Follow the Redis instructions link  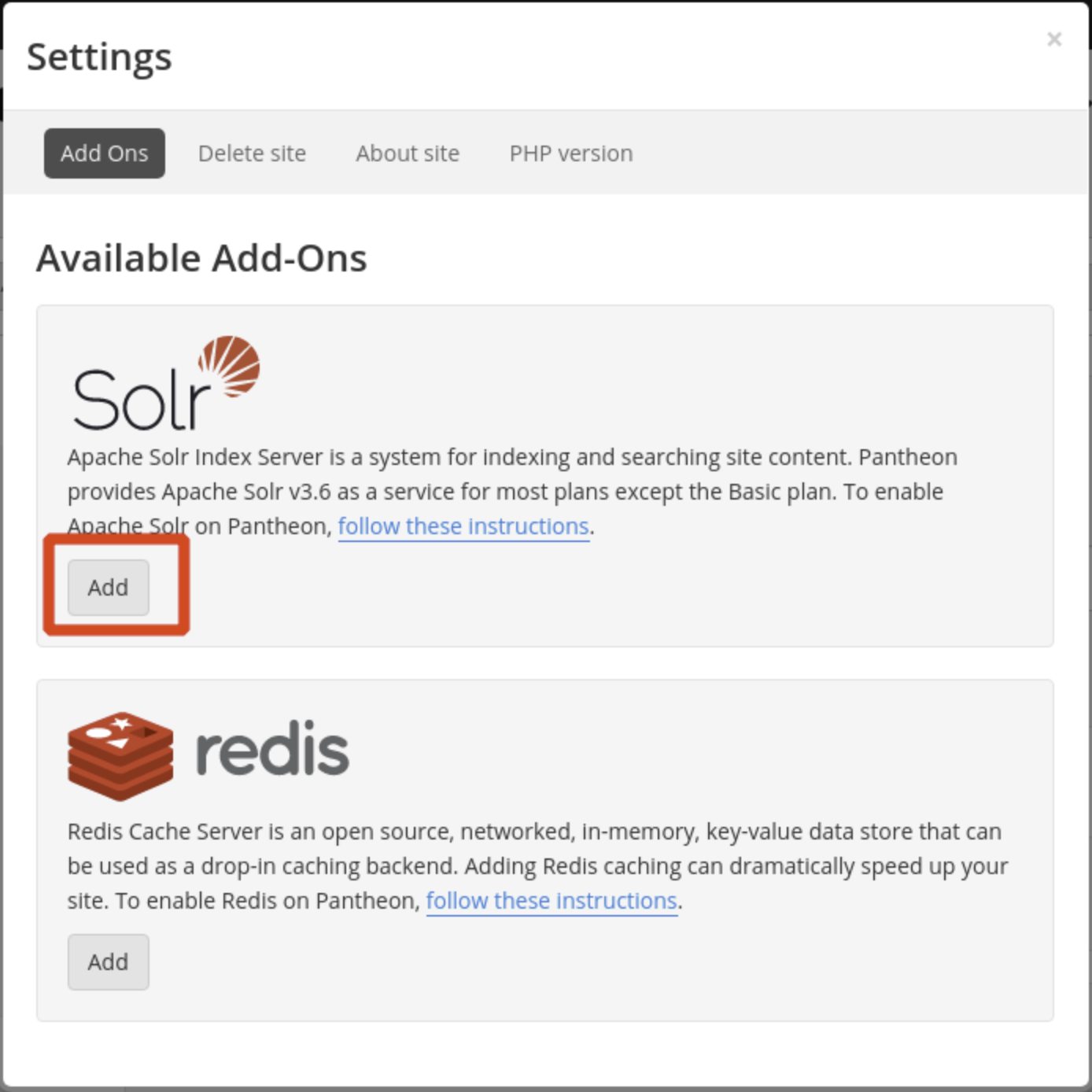point(552,900)
